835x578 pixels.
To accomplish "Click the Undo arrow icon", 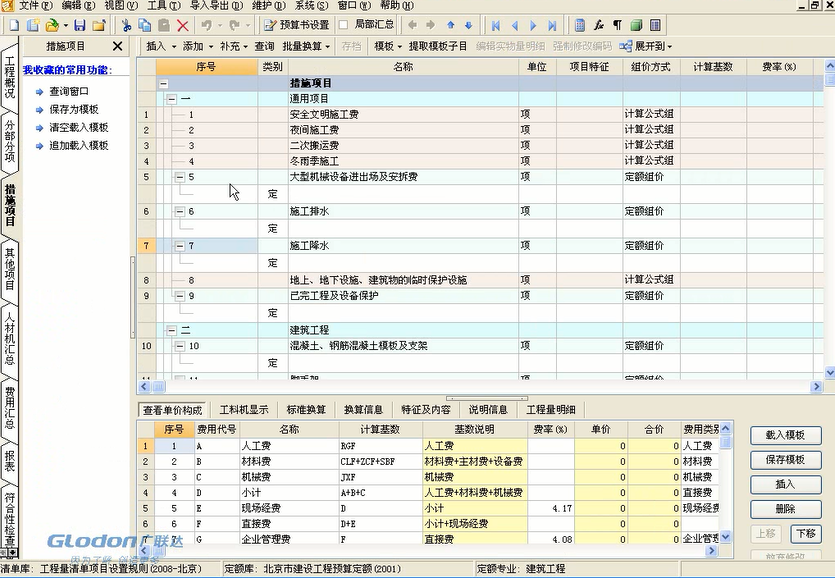I will pyautogui.click(x=206, y=25).
